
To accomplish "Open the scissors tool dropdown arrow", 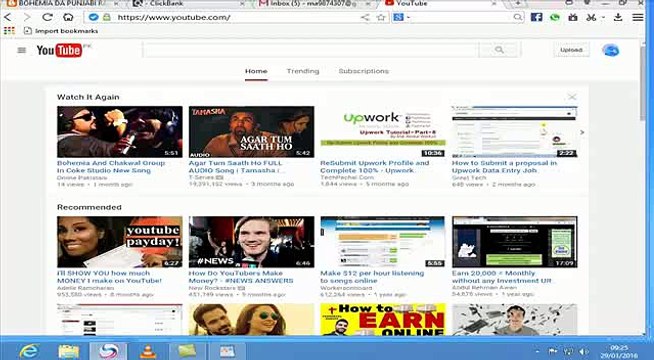I will 603,18.
